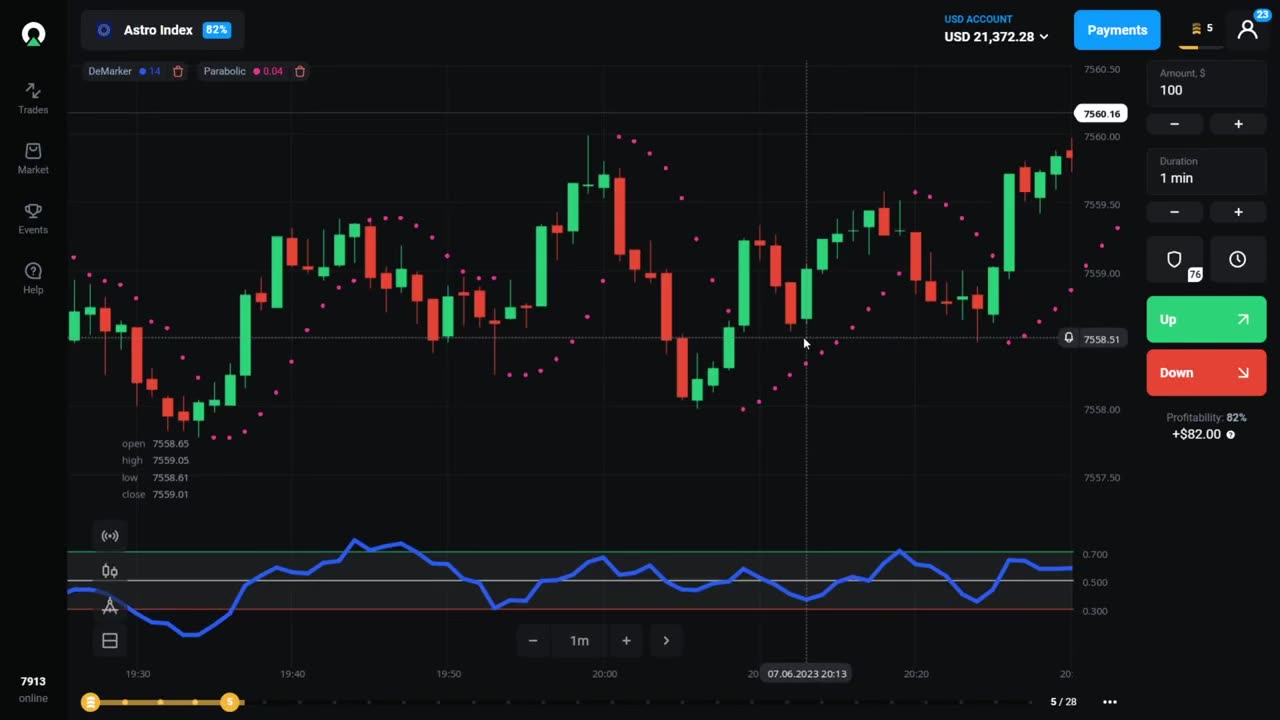Click the price alert bell icon
1280x720 pixels.
point(1068,339)
